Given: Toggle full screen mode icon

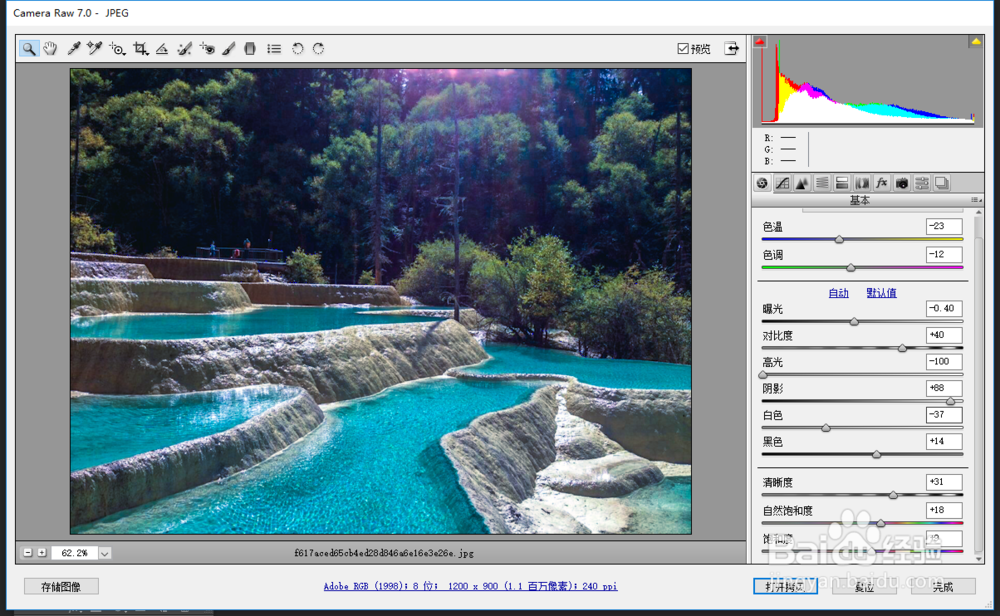Looking at the screenshot, I should point(732,48).
